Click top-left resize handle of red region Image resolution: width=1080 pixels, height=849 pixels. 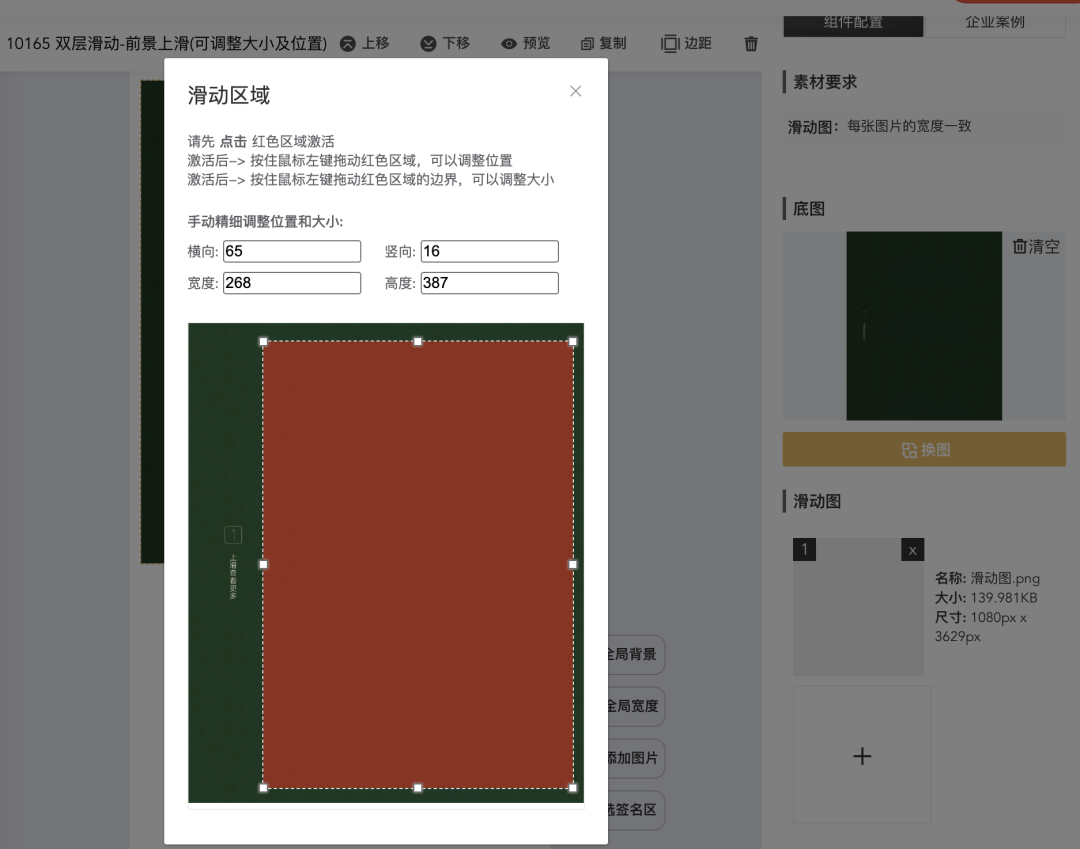click(263, 342)
